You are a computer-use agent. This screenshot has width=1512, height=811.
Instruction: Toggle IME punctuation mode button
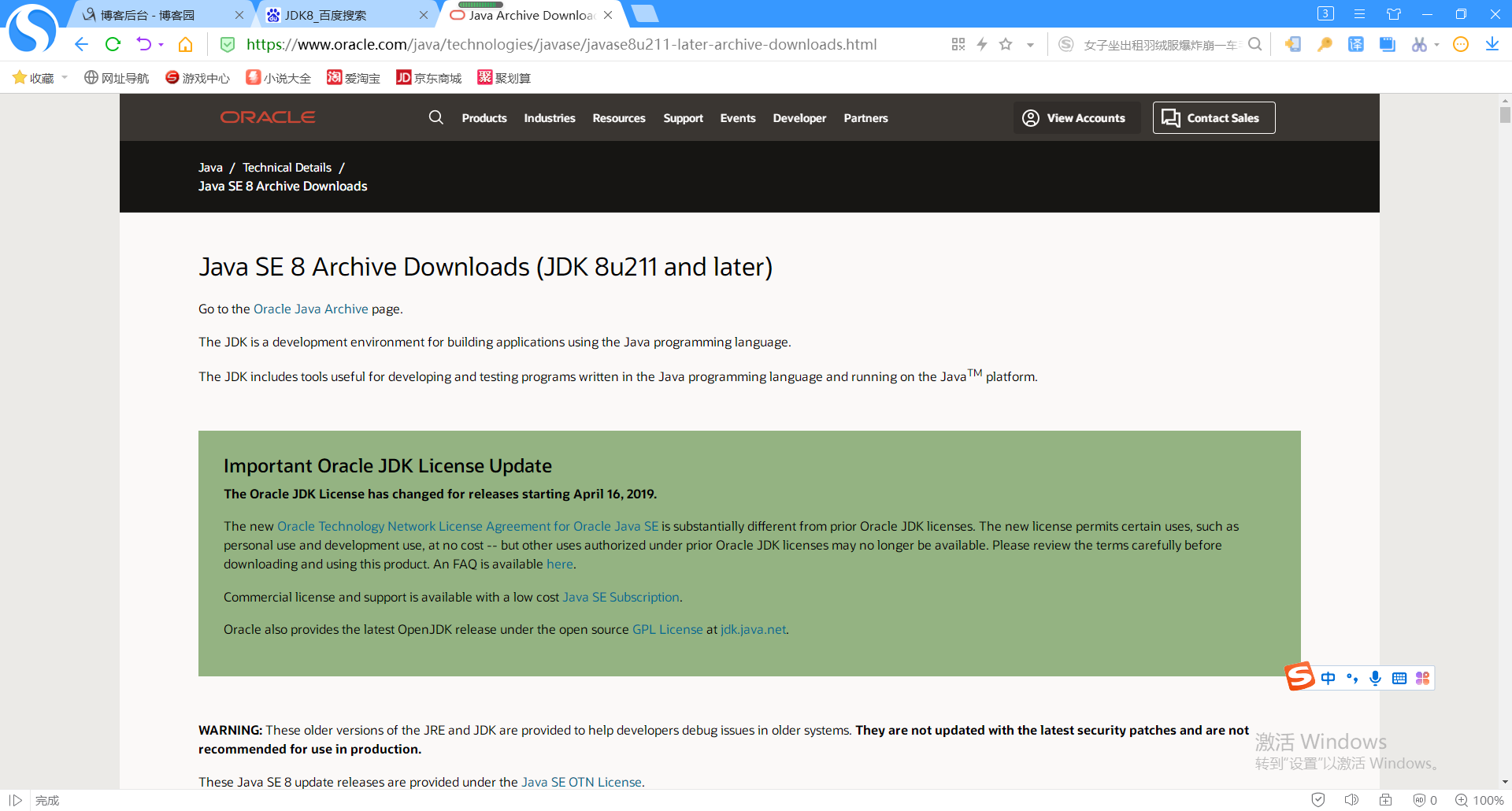(1352, 678)
